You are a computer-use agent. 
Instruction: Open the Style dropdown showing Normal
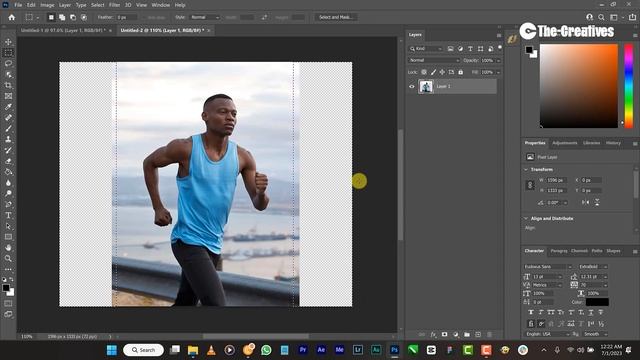click(205, 17)
